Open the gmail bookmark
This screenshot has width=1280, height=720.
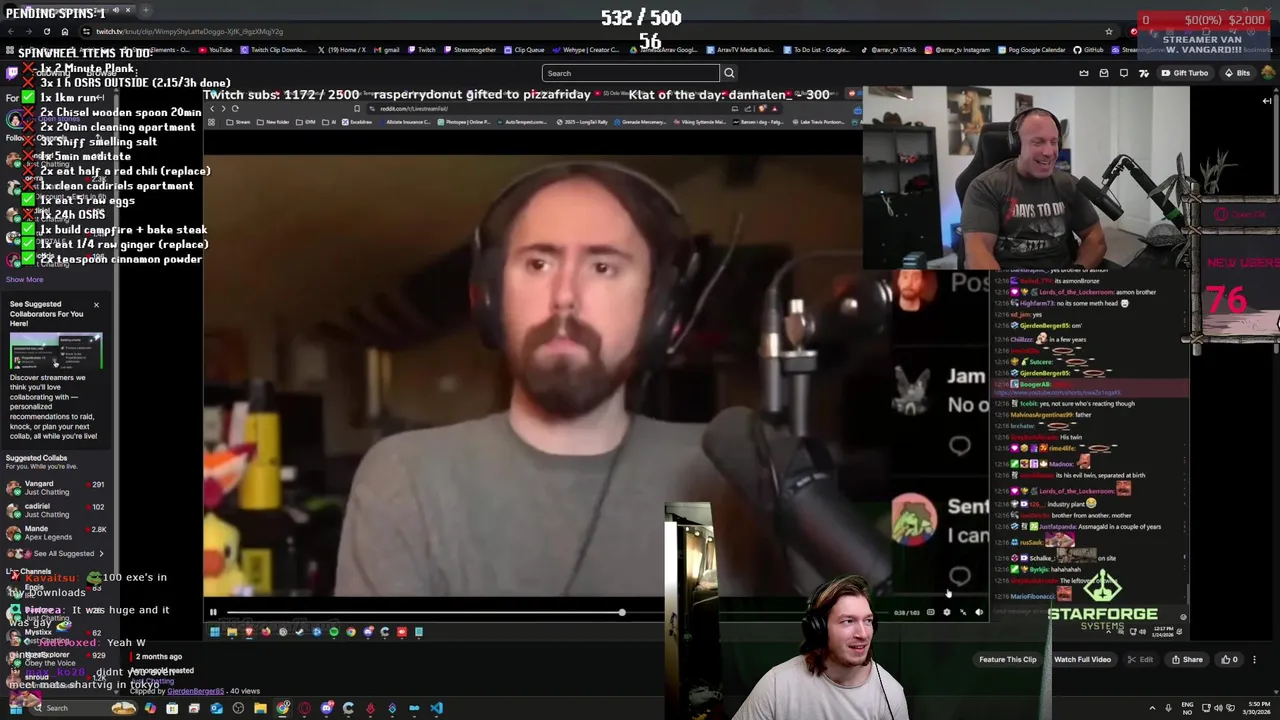click(x=387, y=50)
